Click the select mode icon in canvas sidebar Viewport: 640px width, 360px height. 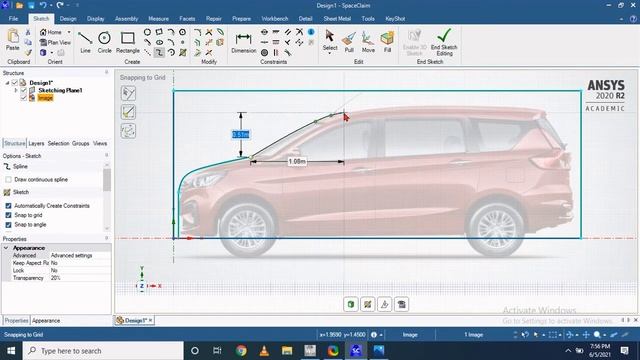(x=128, y=93)
